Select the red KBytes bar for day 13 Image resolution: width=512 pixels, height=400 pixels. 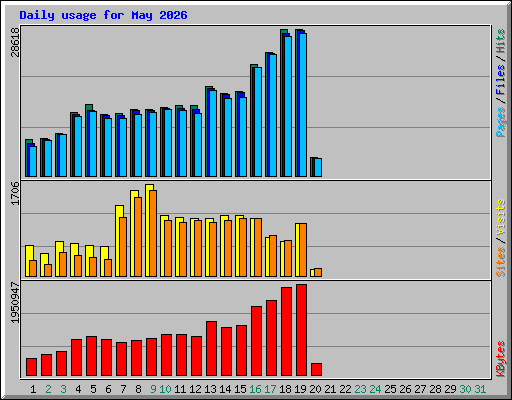[211, 349]
